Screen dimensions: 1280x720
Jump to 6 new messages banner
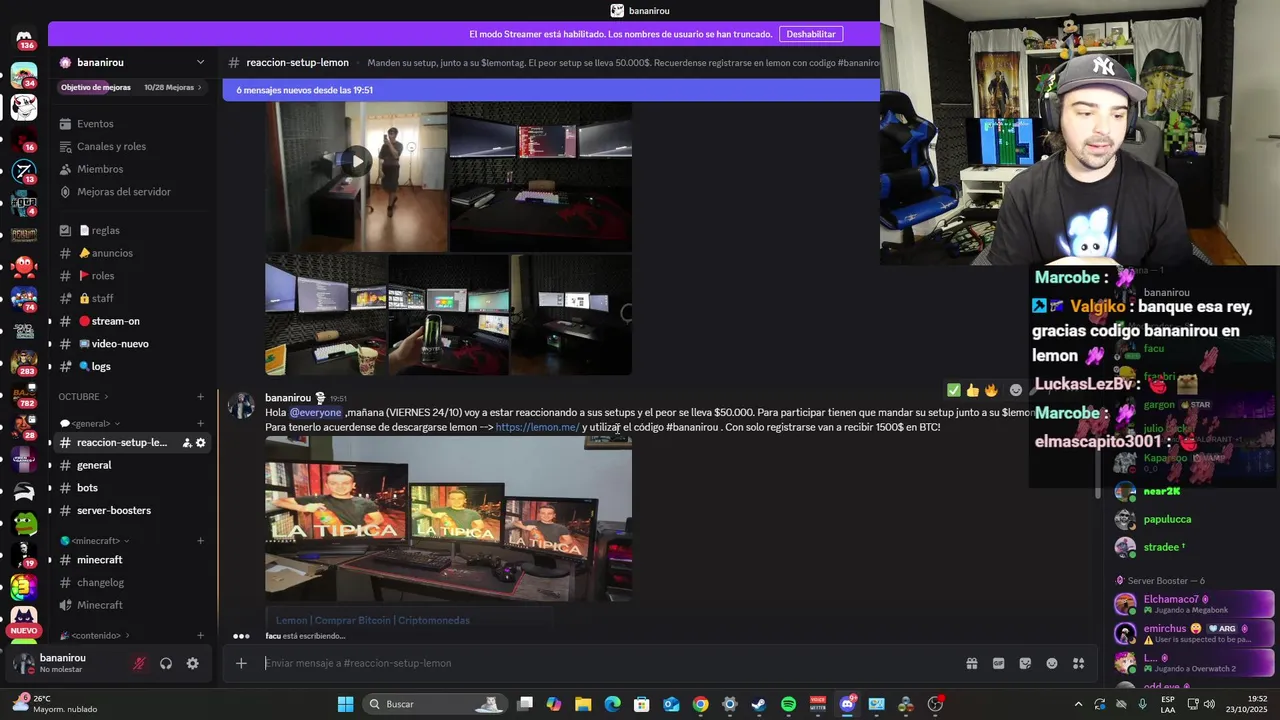[x=551, y=90]
